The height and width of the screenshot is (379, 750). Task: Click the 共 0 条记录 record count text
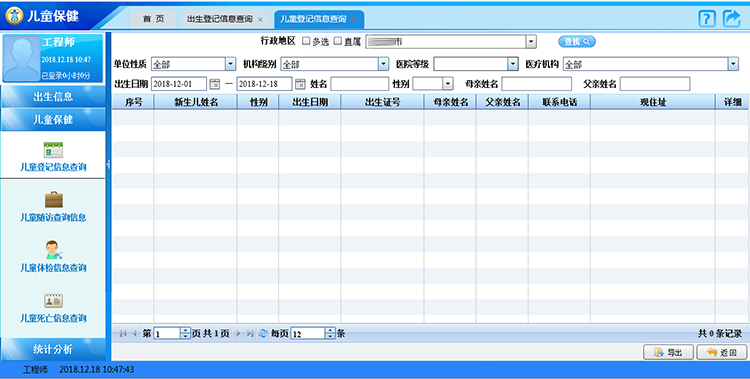[x=720, y=334]
